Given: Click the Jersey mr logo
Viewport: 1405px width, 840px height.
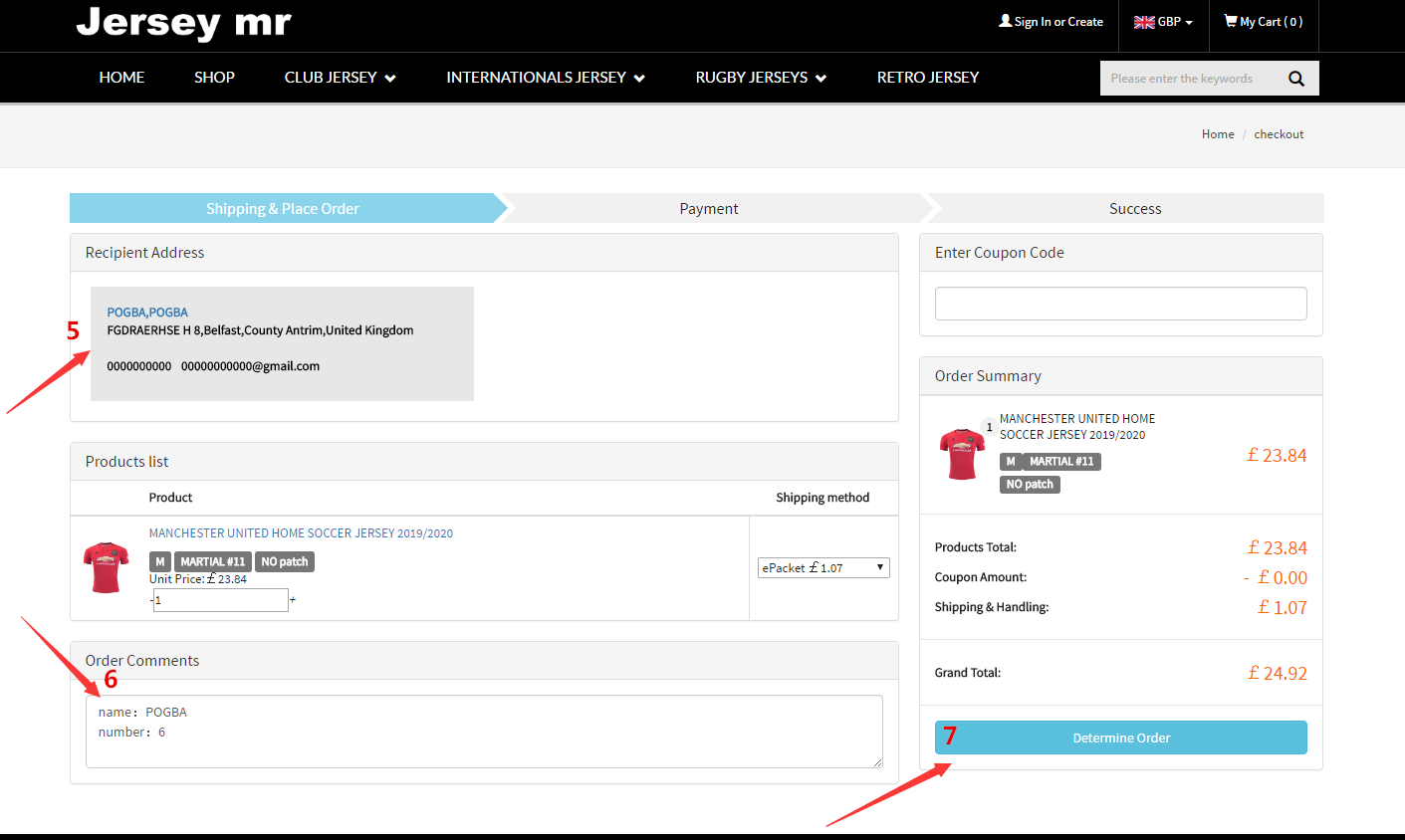Looking at the screenshot, I should coord(183,23).
